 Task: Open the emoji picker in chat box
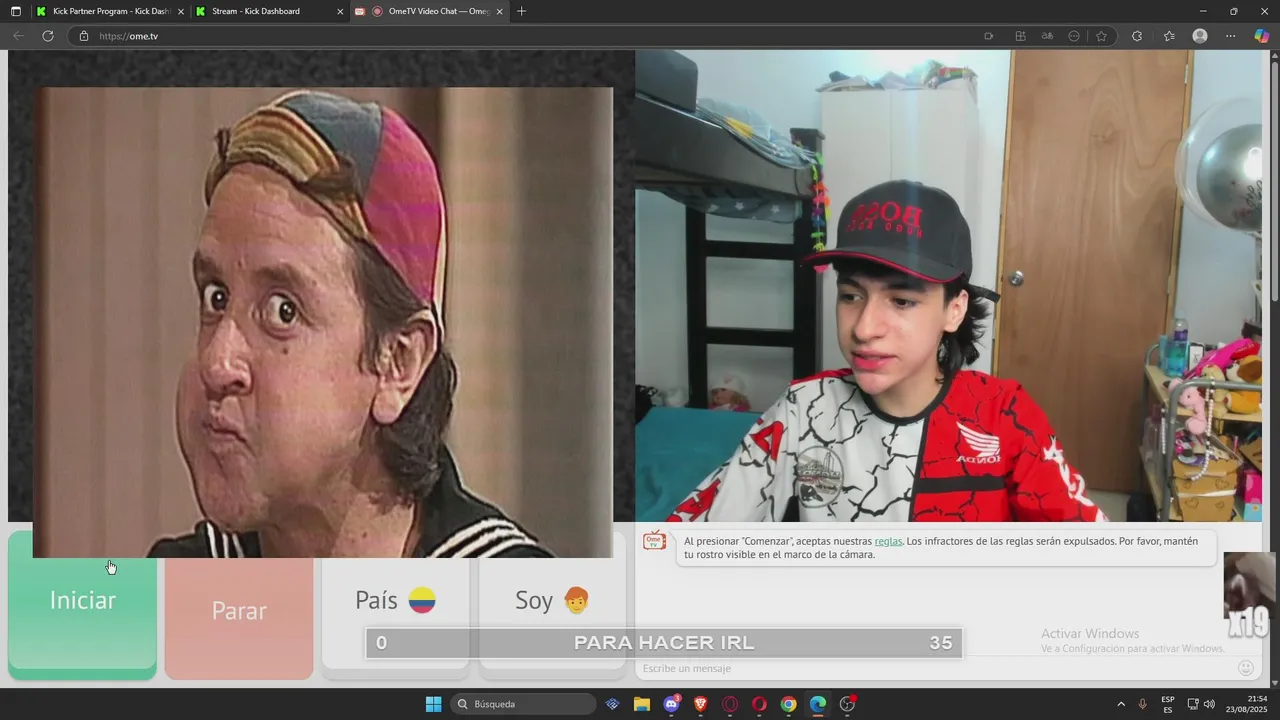[1246, 668]
